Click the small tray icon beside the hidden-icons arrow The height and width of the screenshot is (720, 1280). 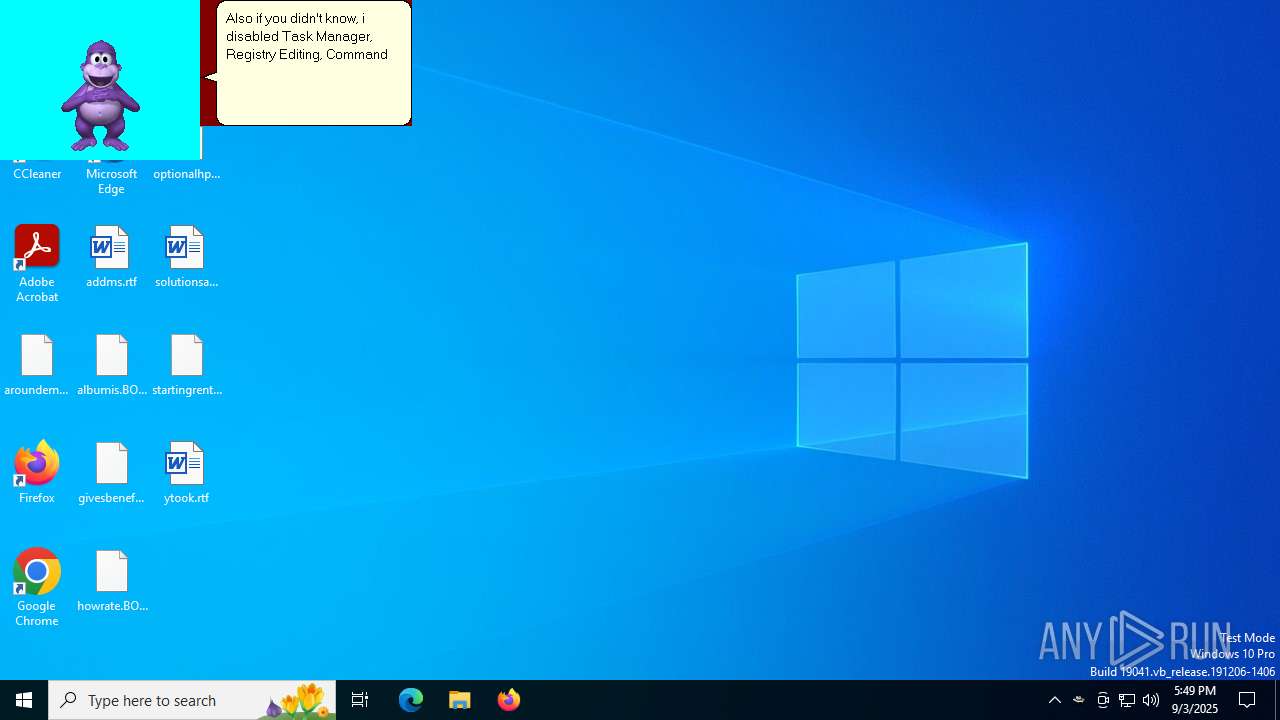(x=1079, y=700)
